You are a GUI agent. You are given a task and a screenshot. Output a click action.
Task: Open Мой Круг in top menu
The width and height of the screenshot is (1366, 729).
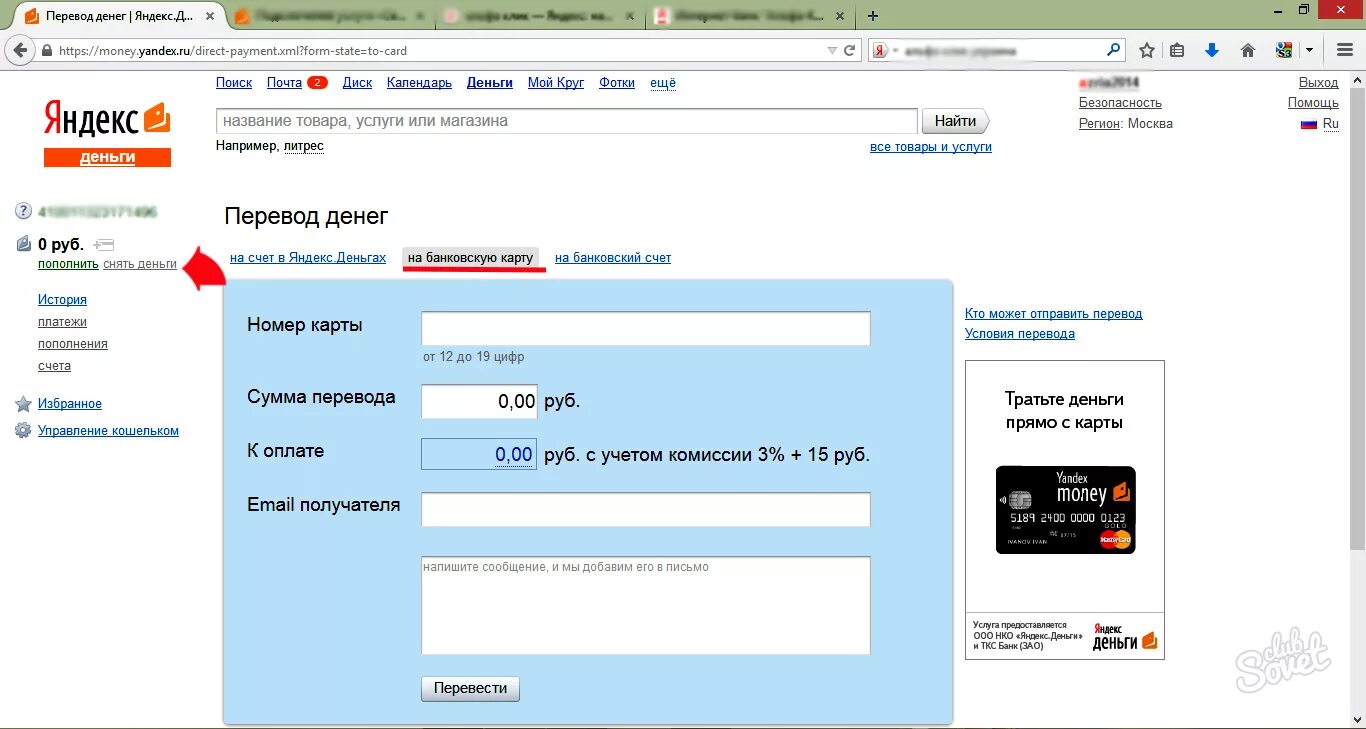pyautogui.click(x=556, y=83)
